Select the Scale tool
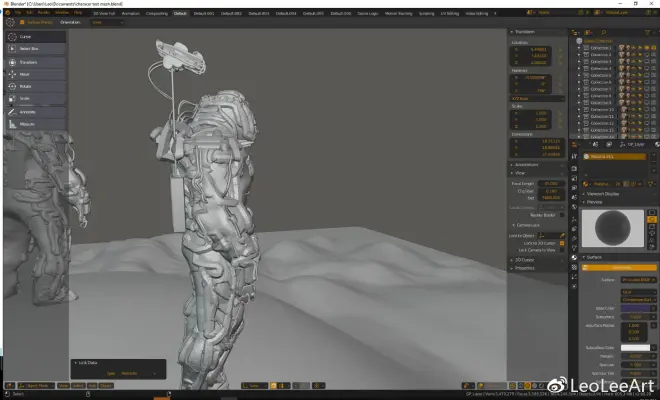 coord(36,99)
